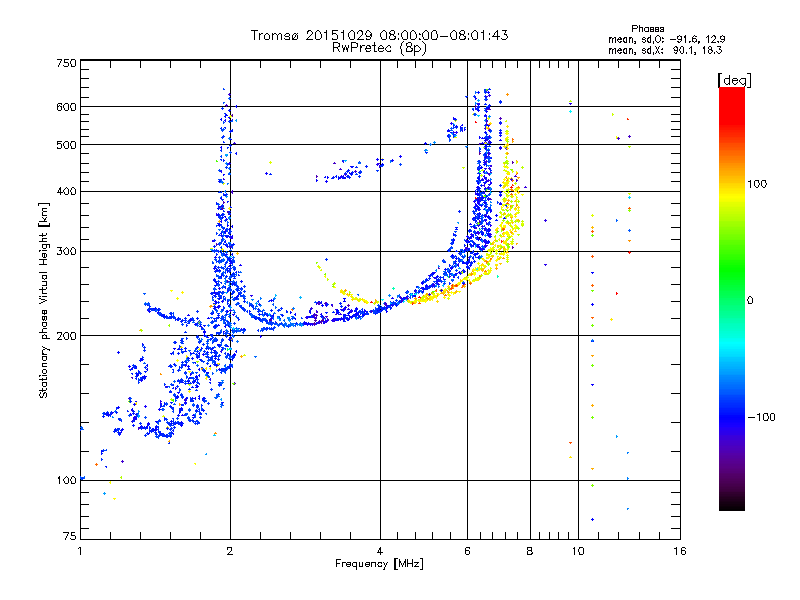Click the y-axis tick label '750'

tap(66, 63)
